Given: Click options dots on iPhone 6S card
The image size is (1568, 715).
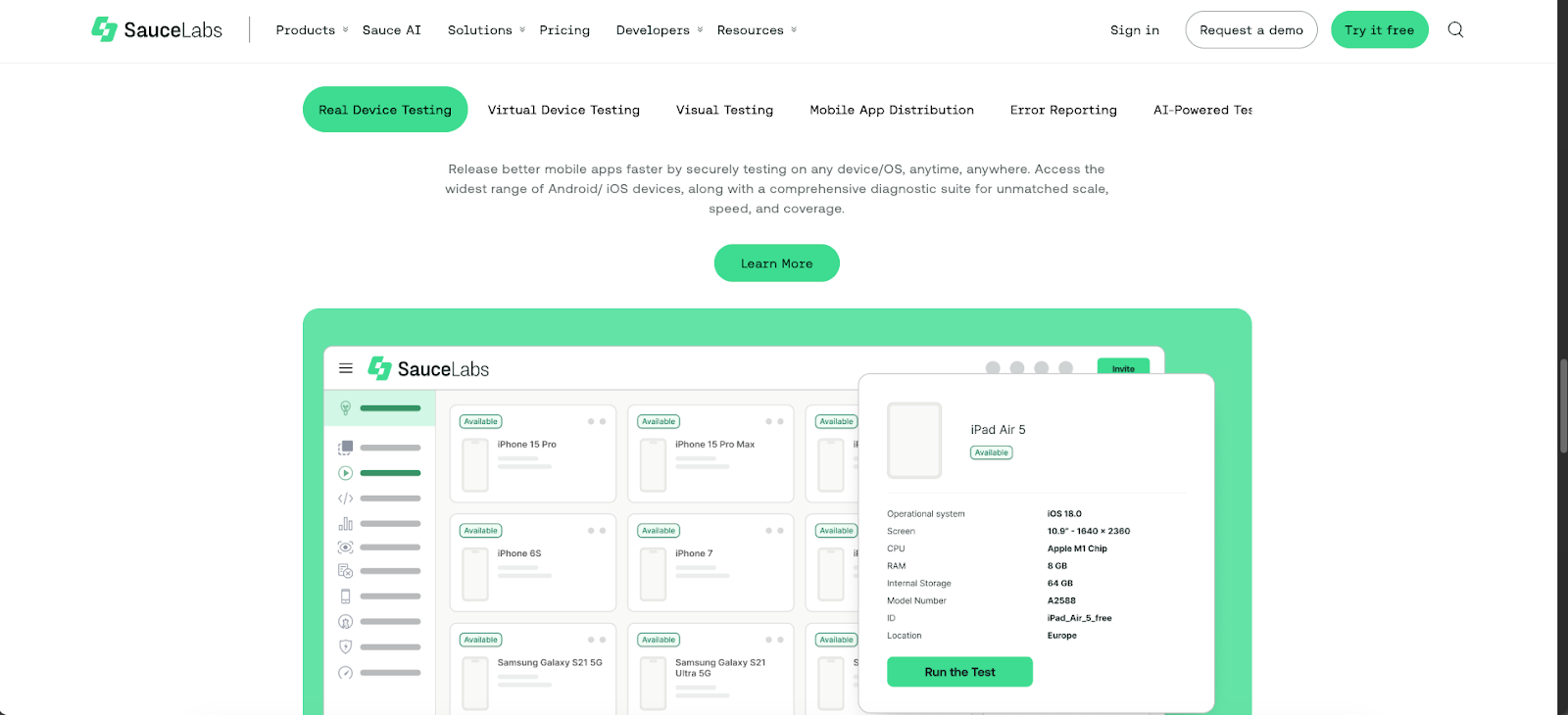Looking at the screenshot, I should click(x=597, y=531).
